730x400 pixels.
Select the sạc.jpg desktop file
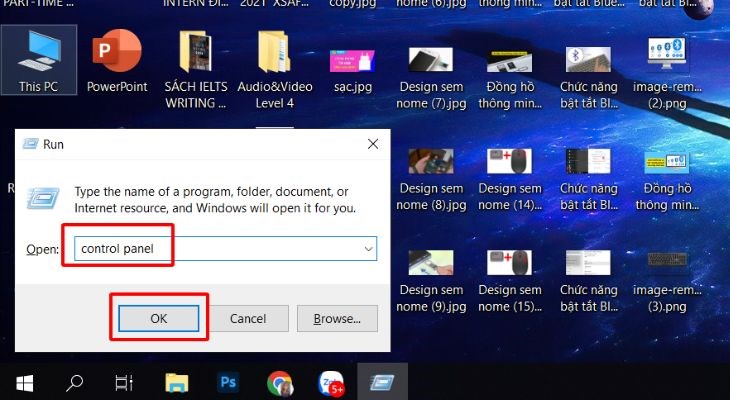[352, 70]
